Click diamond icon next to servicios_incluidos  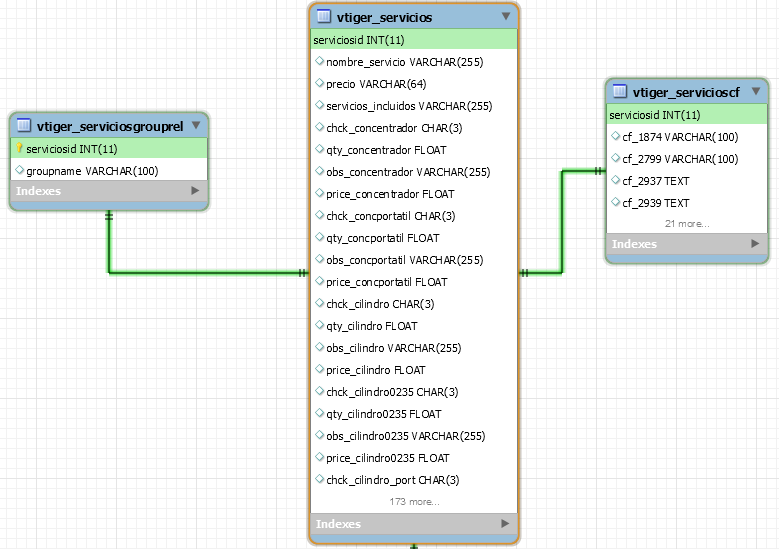tap(319, 105)
